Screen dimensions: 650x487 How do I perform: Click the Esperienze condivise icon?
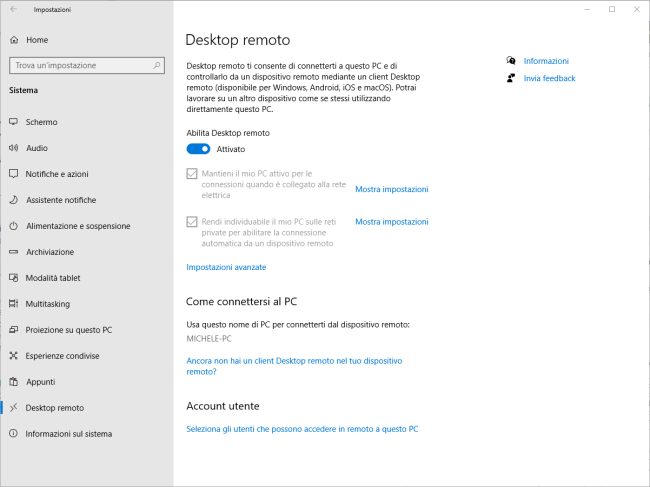pos(14,356)
